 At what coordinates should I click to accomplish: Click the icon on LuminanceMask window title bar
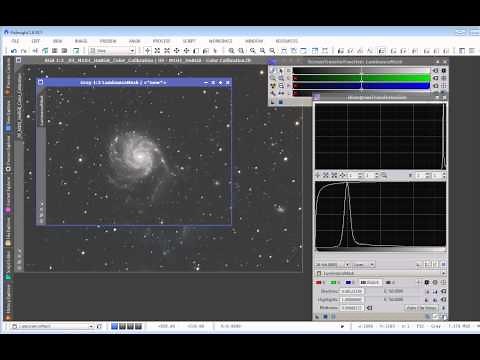pos(41,82)
